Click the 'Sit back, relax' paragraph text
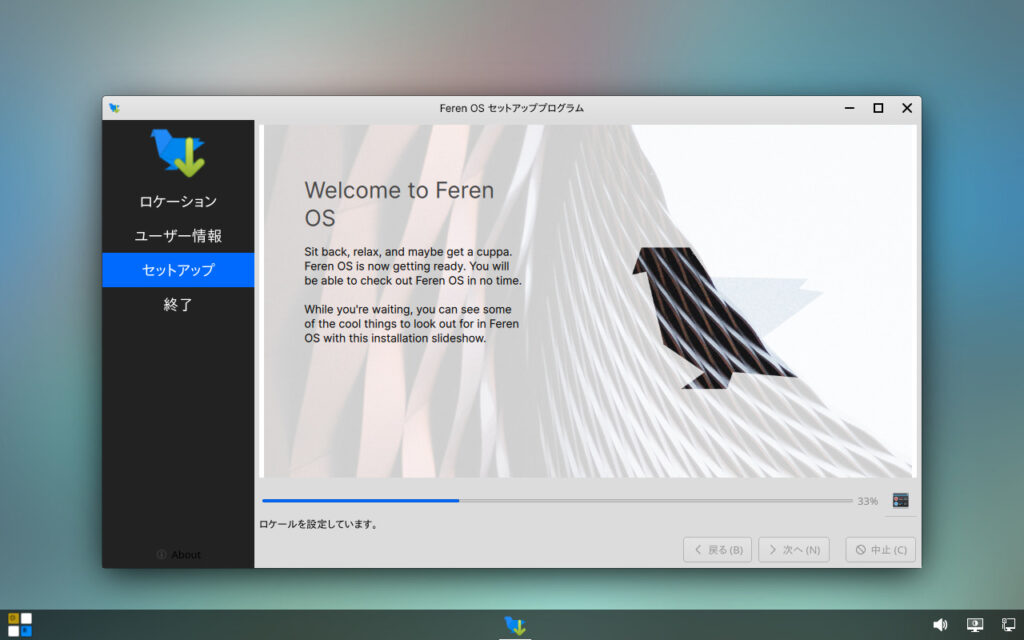 (x=413, y=266)
